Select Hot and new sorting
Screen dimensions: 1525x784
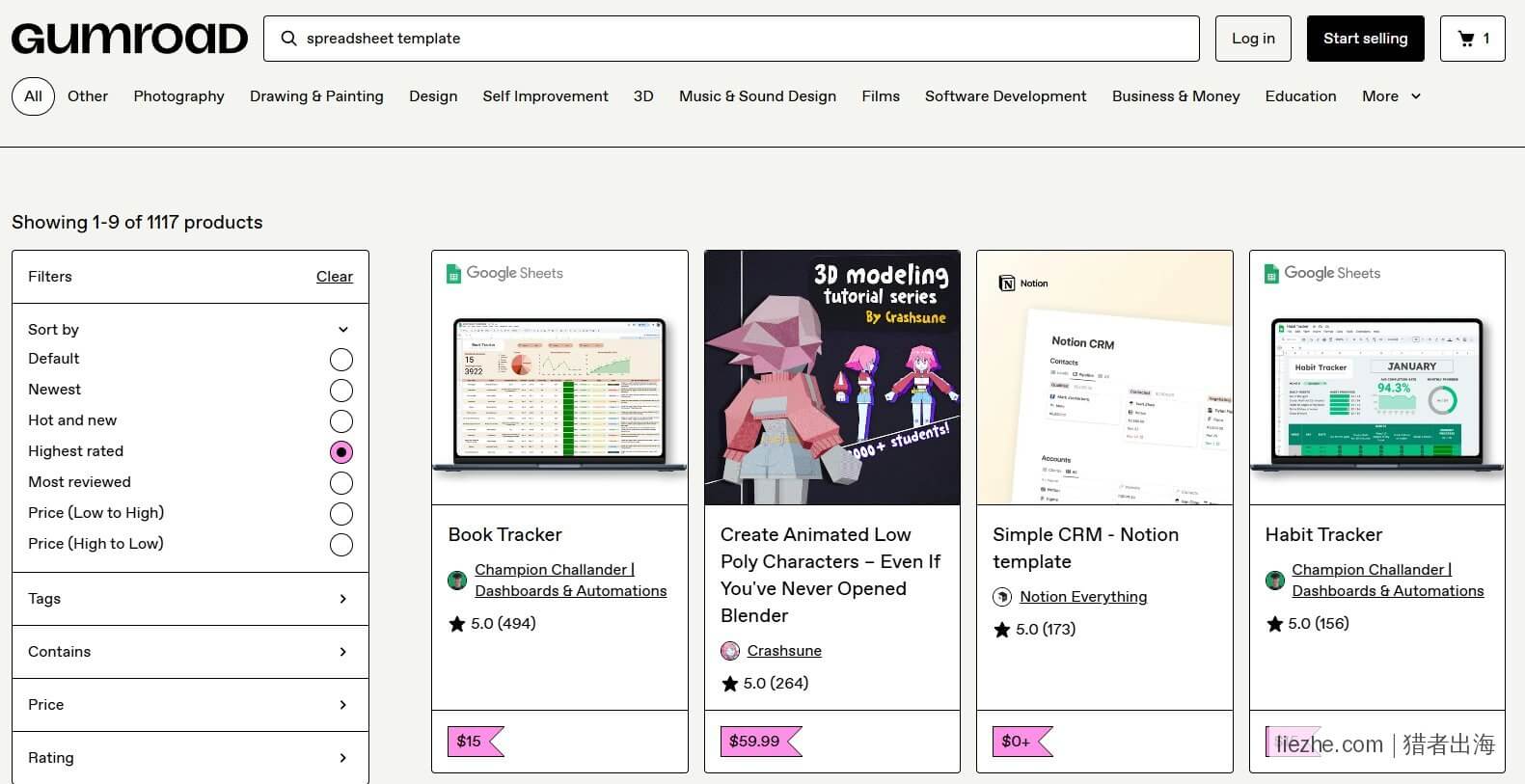341,421
